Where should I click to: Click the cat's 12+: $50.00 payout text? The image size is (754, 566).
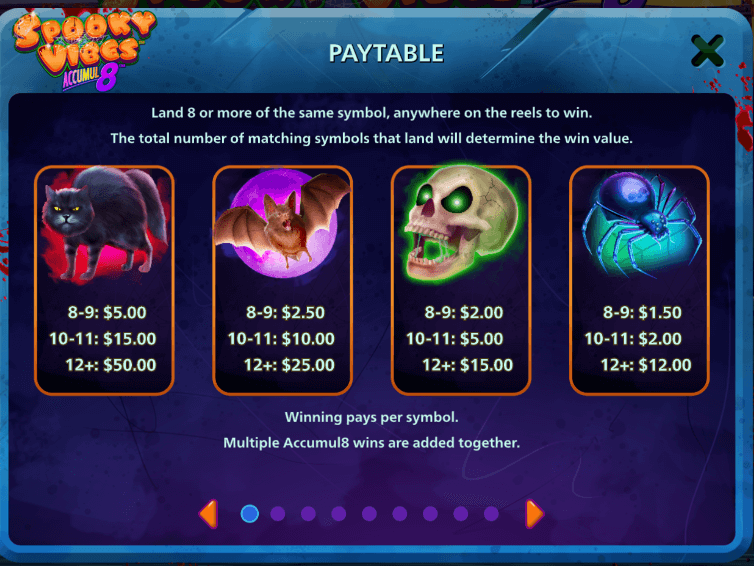coord(111,365)
